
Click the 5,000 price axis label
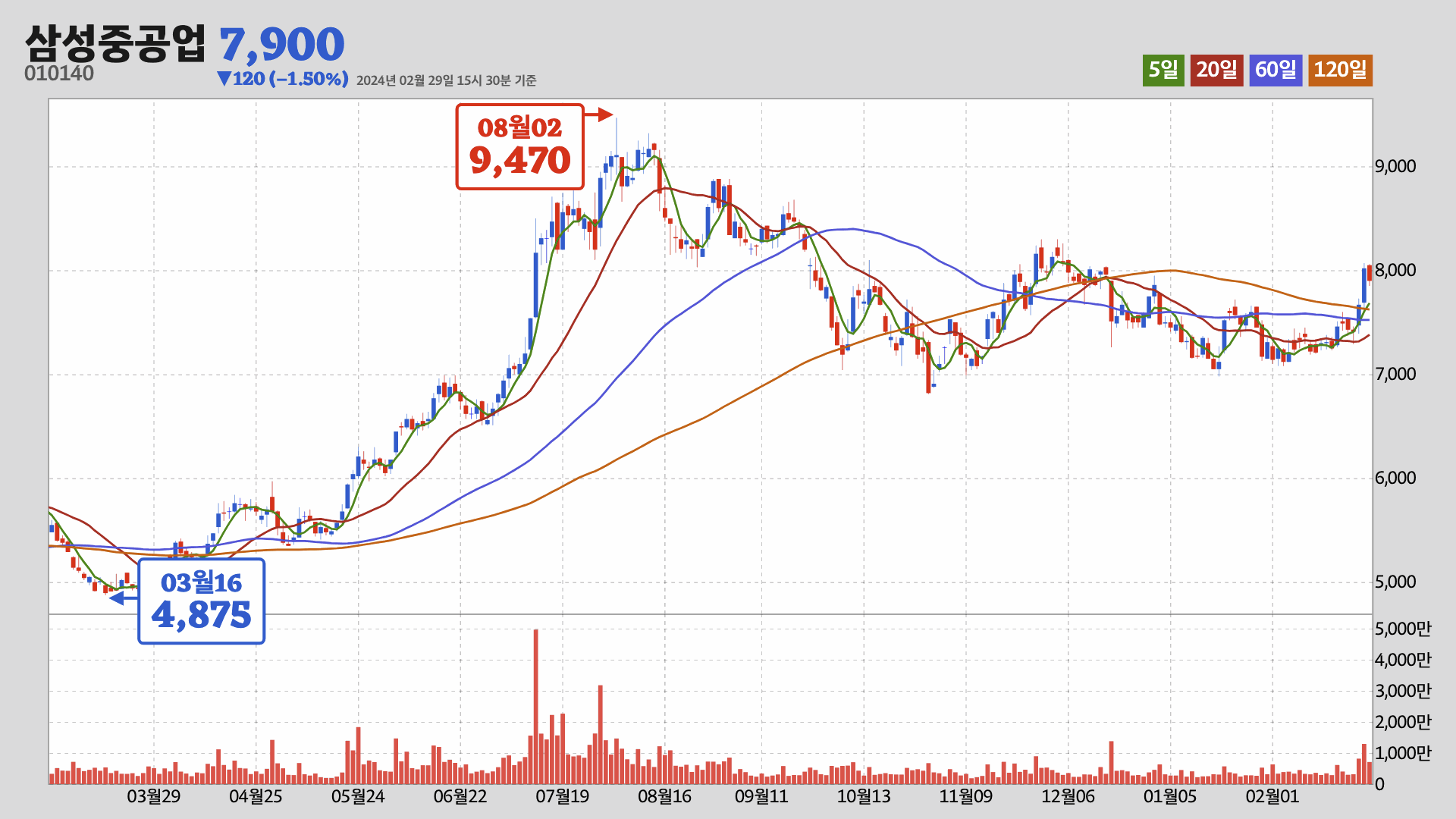[1395, 582]
